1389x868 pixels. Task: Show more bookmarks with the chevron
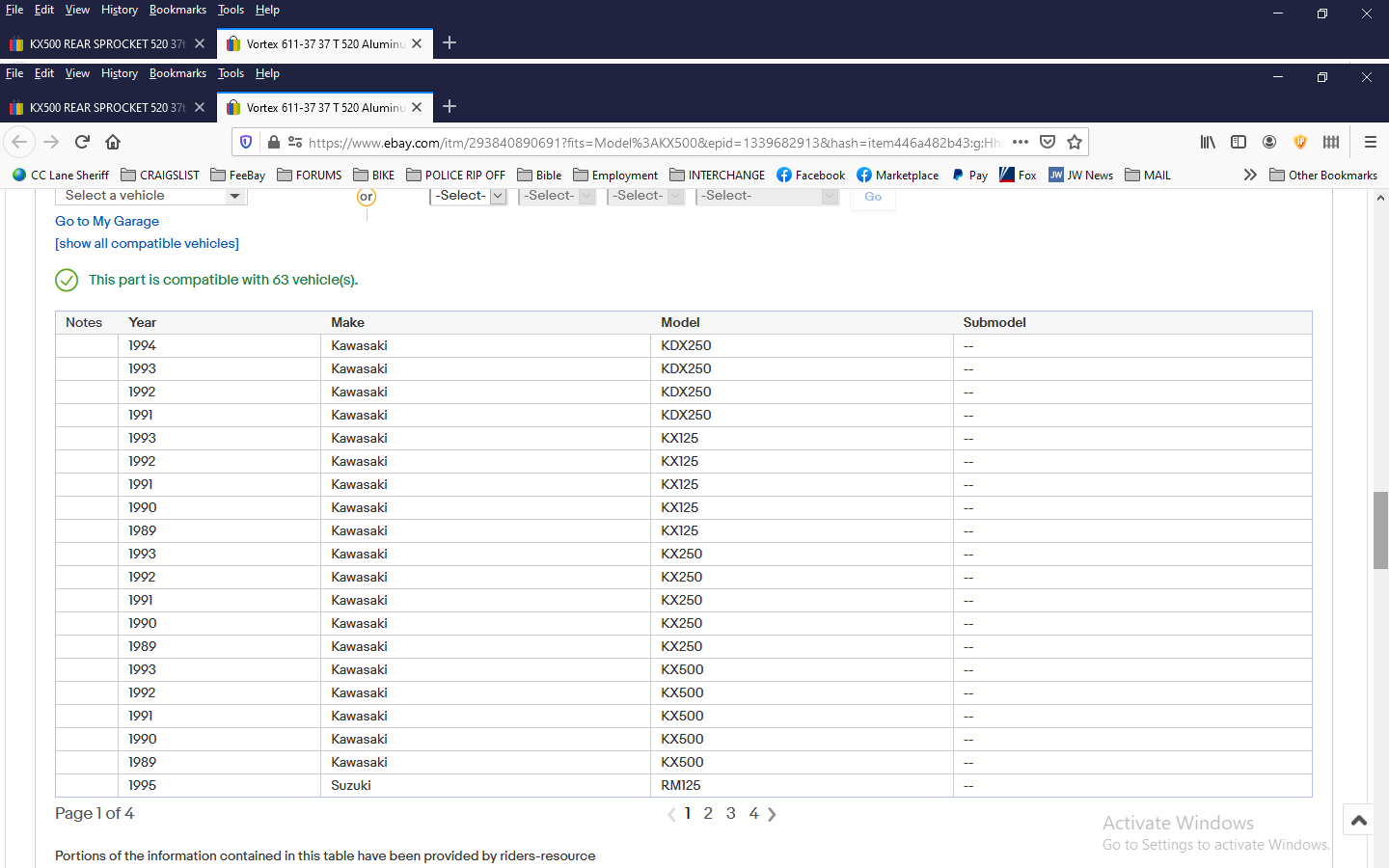[x=1250, y=175]
